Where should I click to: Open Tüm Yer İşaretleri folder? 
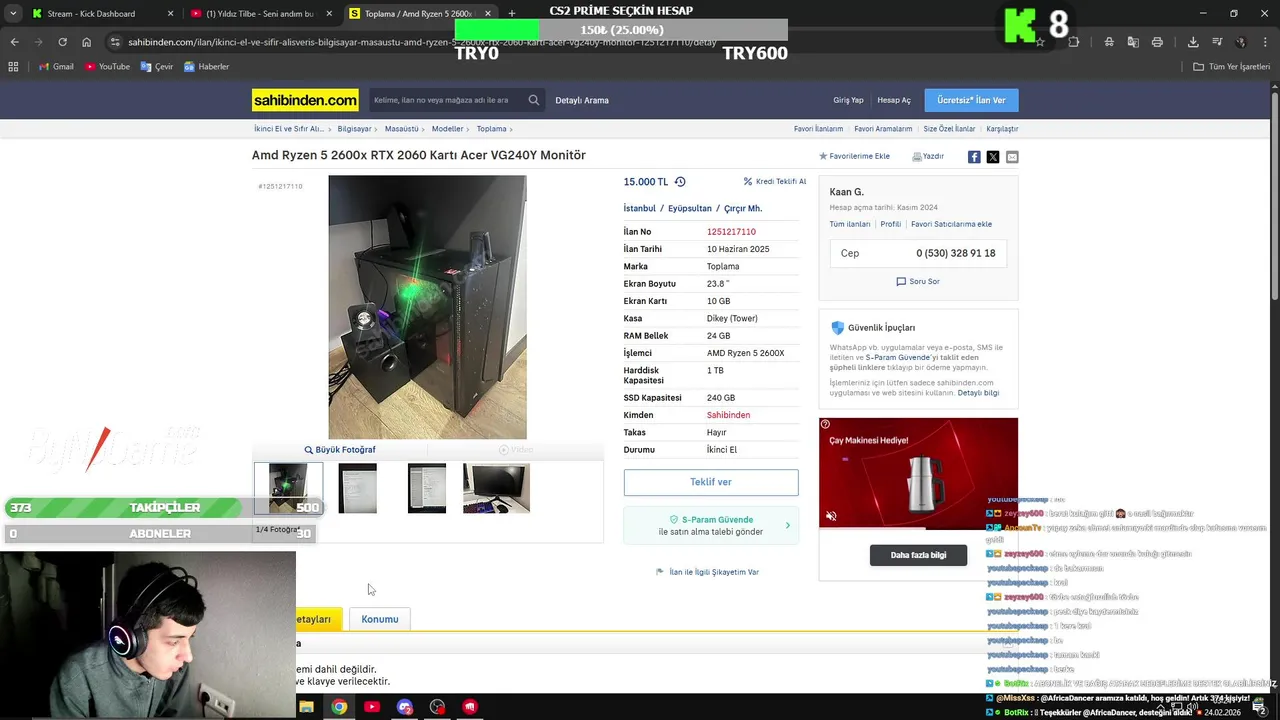[x=1232, y=67]
